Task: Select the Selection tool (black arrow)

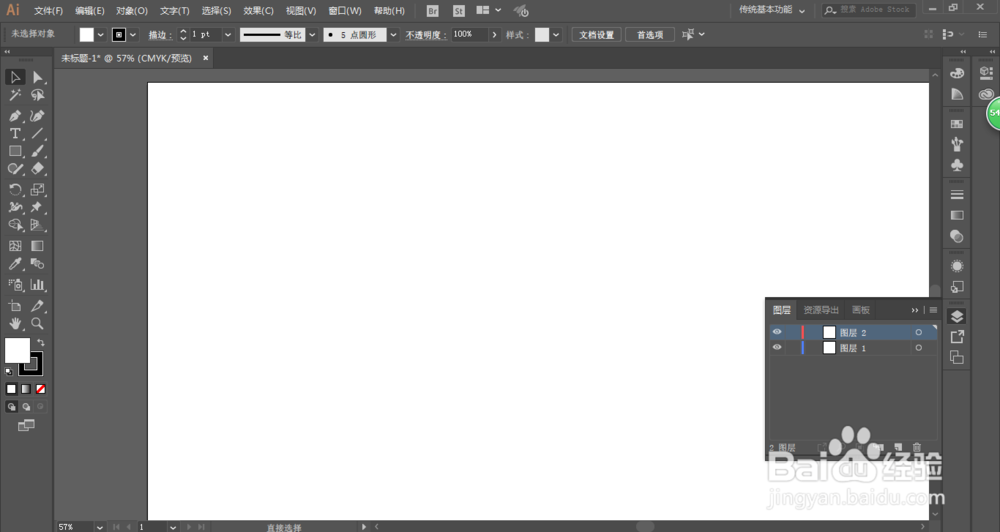Action: tap(15, 77)
